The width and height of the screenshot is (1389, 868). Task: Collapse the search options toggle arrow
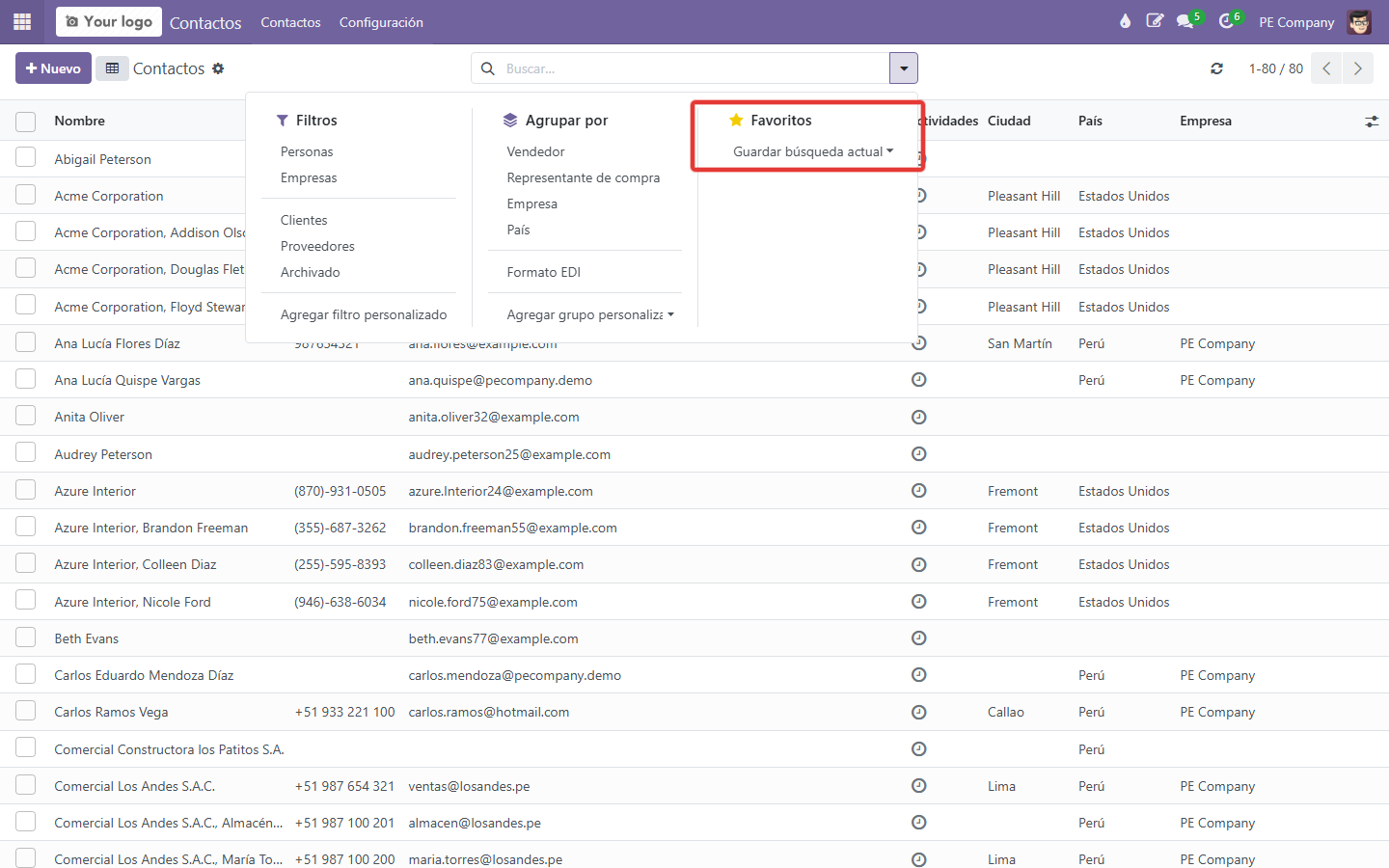point(904,68)
